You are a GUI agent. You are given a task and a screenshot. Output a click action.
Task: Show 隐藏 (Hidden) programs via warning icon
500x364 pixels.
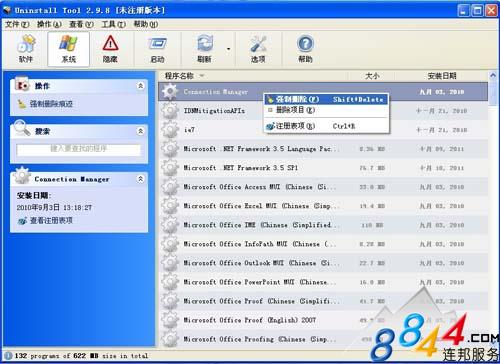(x=110, y=49)
